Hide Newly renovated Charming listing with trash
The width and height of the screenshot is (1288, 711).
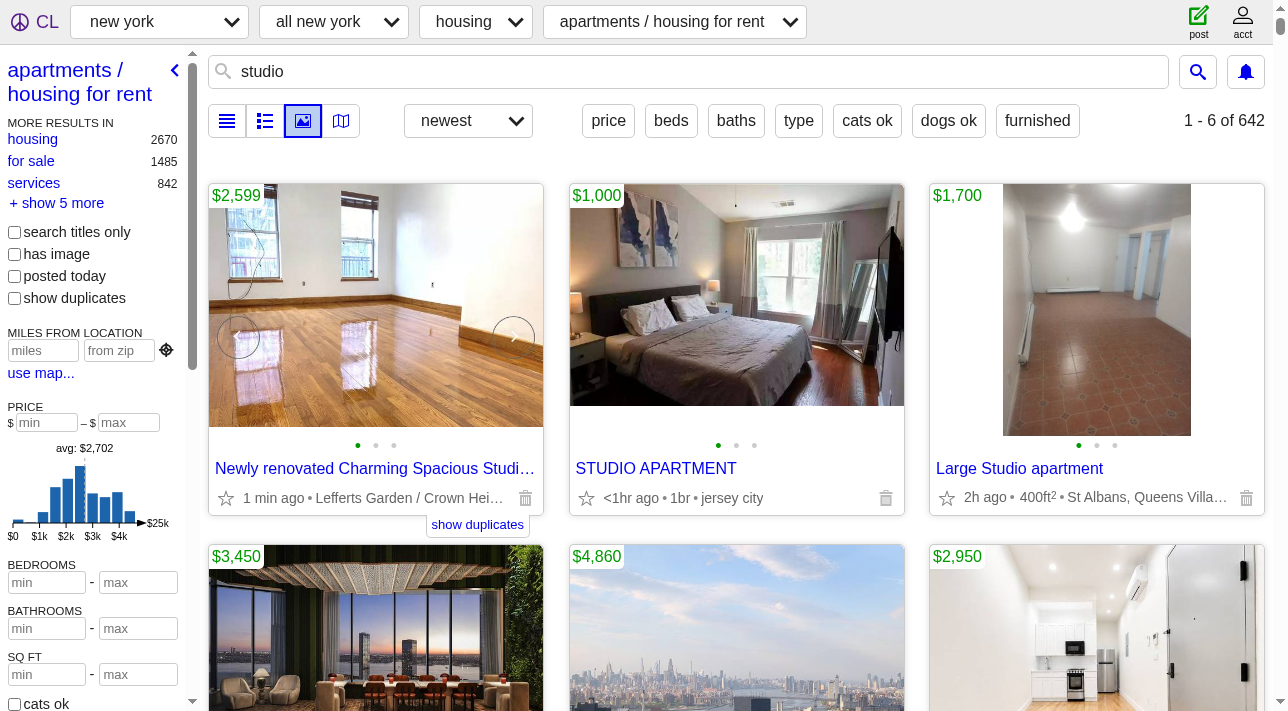(x=526, y=498)
